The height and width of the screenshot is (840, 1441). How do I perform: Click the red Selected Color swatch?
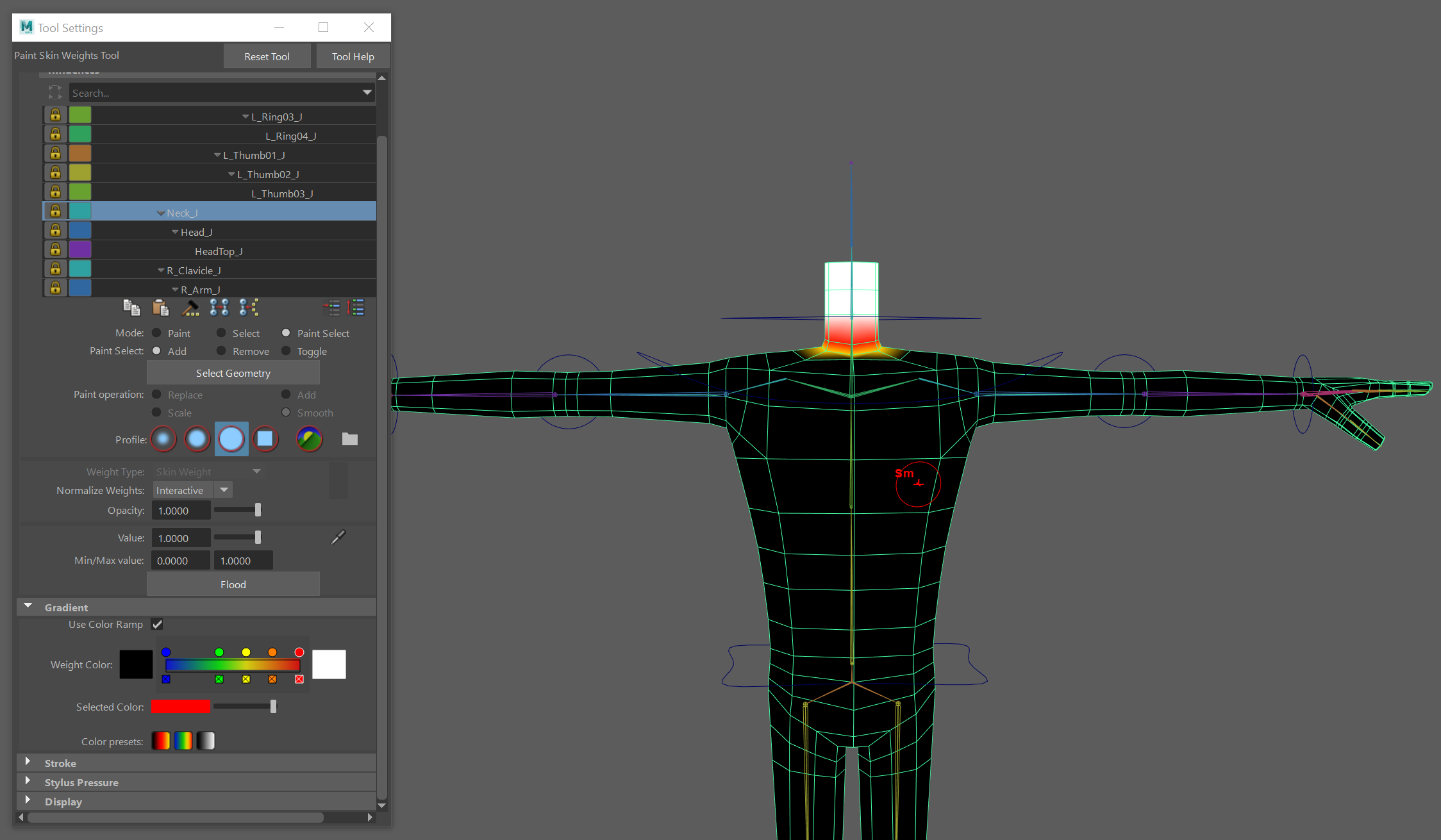(180, 707)
